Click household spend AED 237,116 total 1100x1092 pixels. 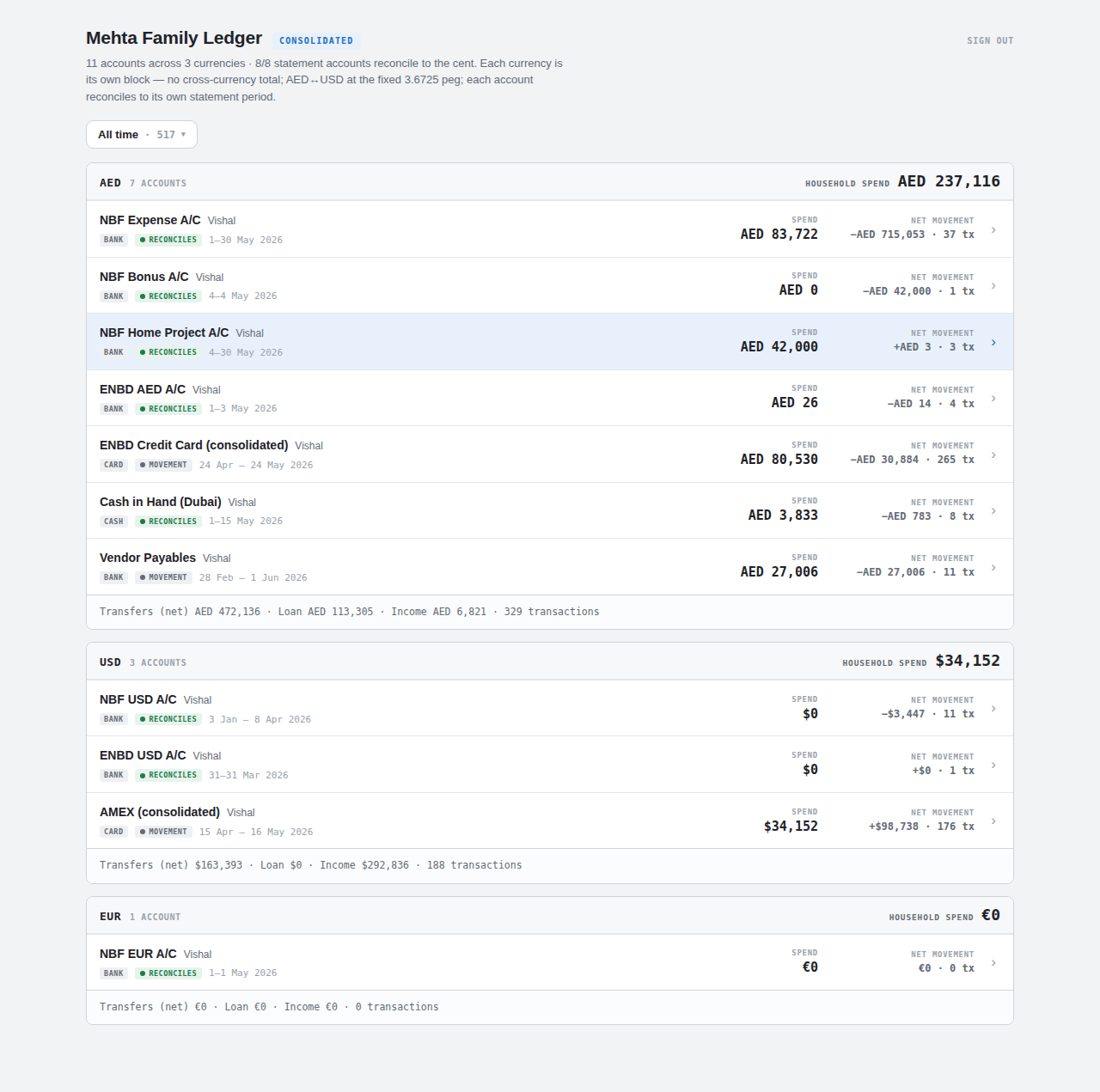[x=949, y=181]
